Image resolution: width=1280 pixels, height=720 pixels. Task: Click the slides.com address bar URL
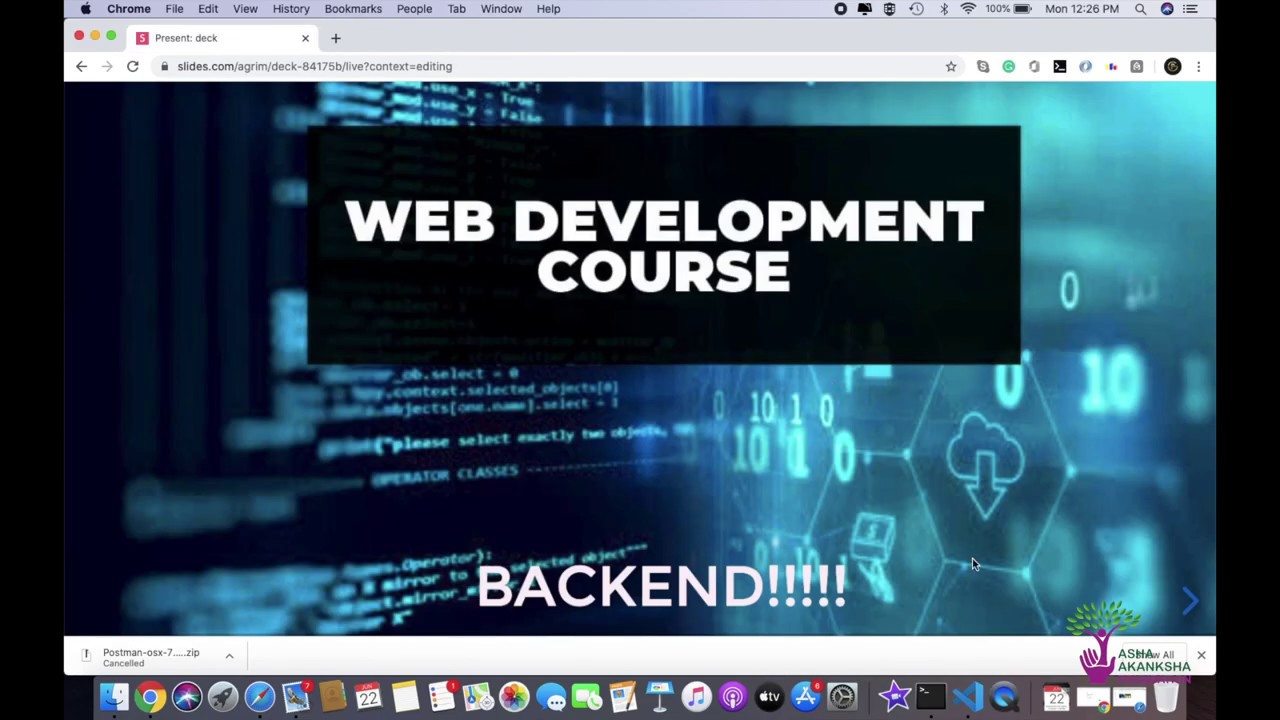[315, 66]
